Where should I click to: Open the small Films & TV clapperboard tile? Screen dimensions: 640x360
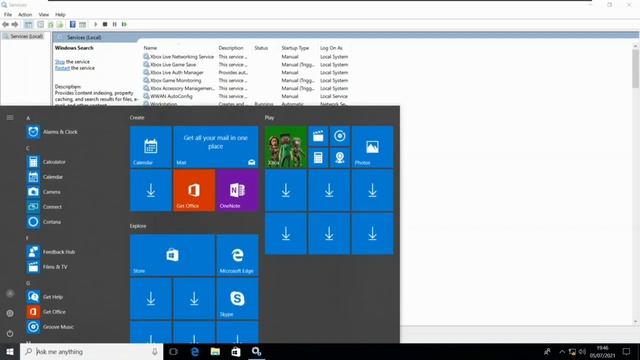[x=318, y=136]
